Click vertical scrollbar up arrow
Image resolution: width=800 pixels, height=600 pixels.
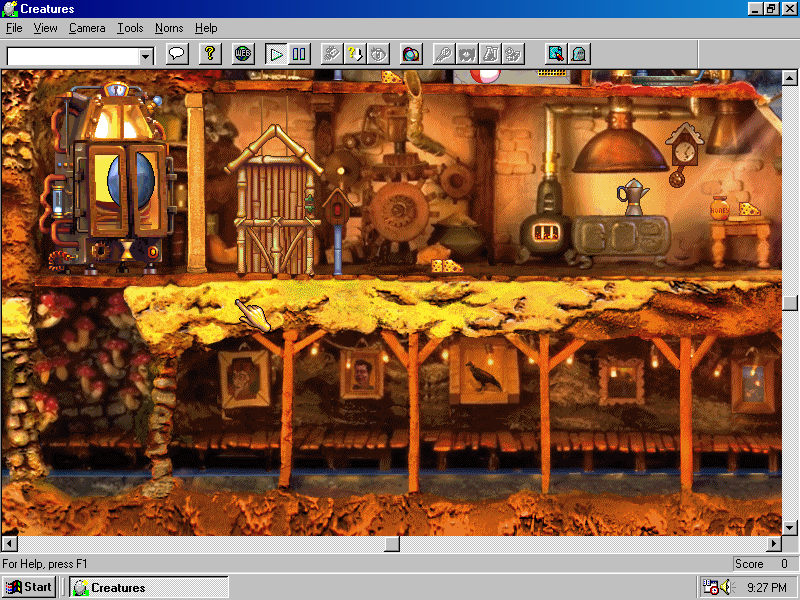(x=789, y=78)
